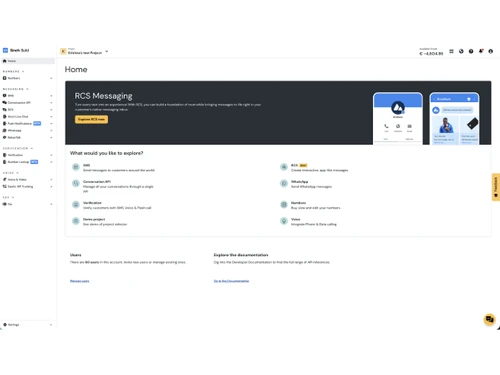Open SMS in the sidebar
The width and height of the screenshot is (500, 375).
click(28, 96)
